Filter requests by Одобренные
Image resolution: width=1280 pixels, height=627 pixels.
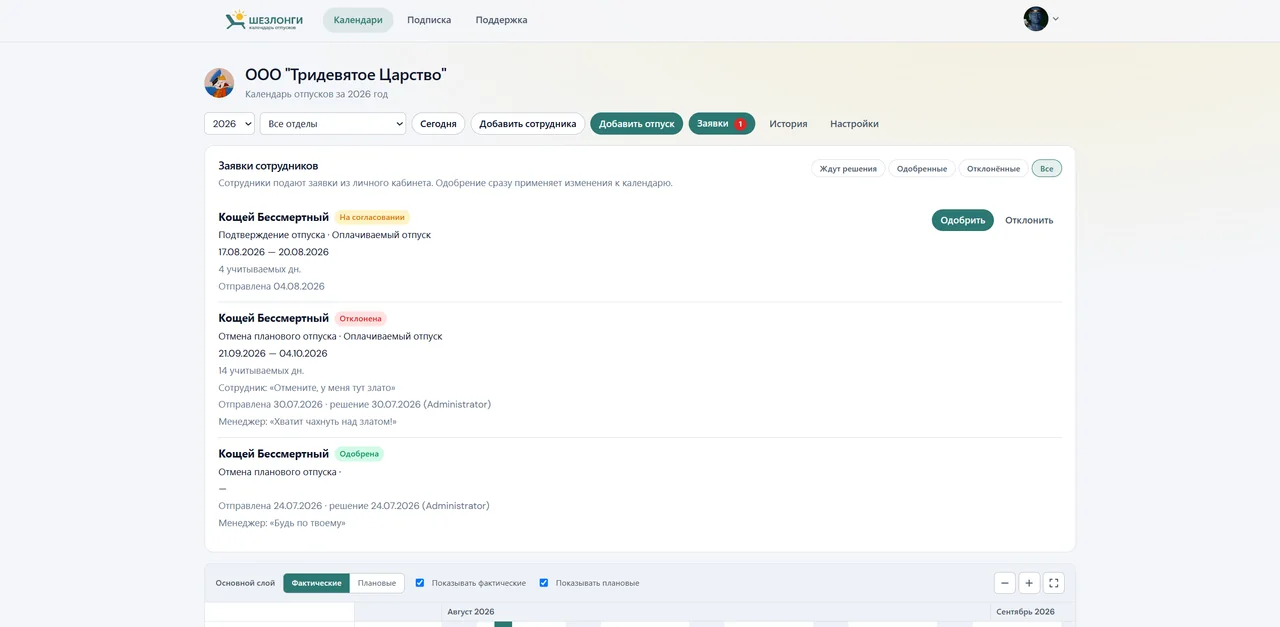[922, 169]
